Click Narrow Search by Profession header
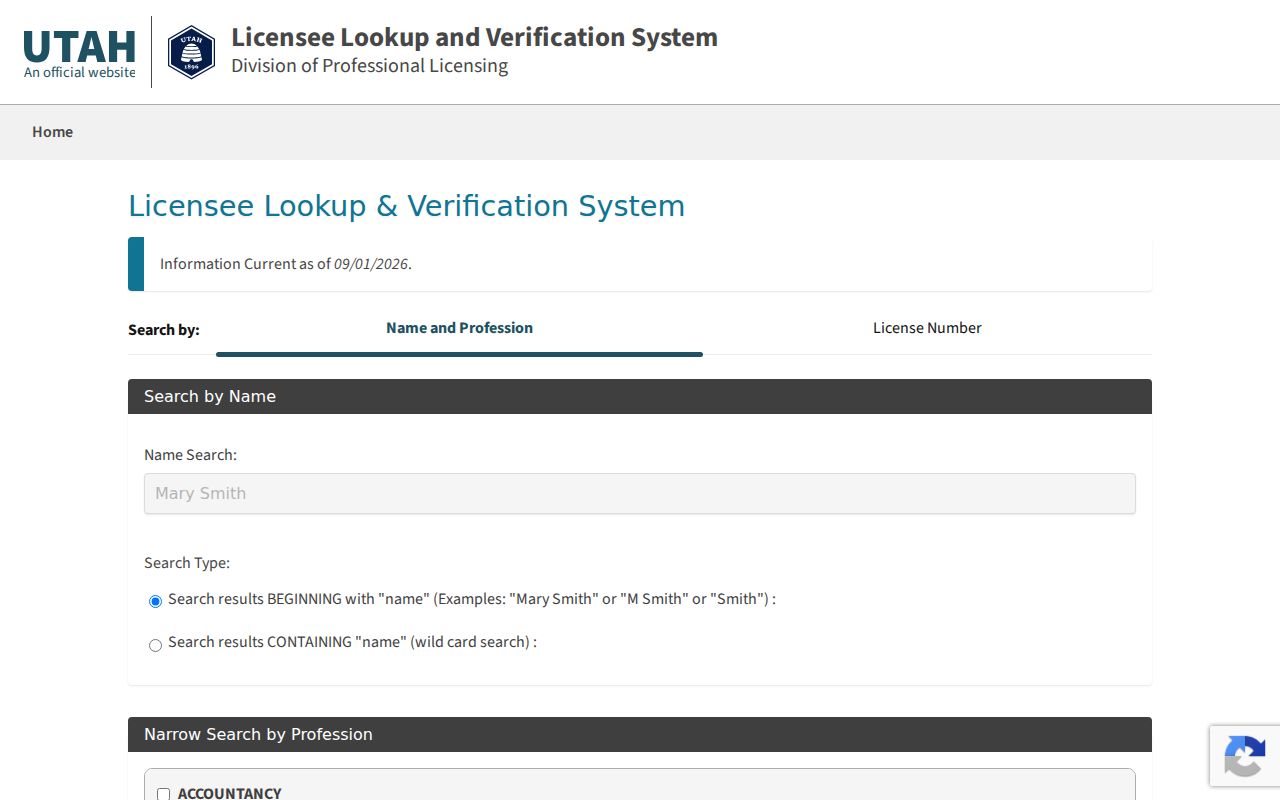Image resolution: width=1280 pixels, height=800 pixels. pos(640,734)
